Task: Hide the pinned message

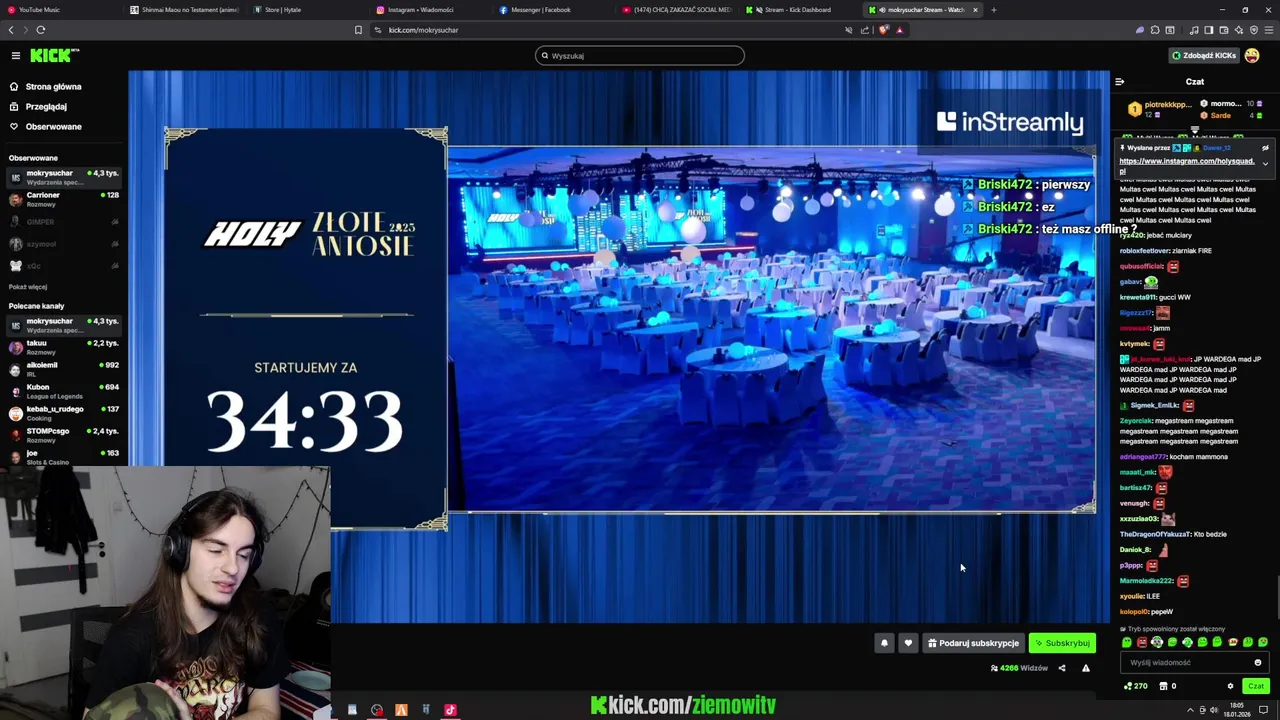Action: (x=1265, y=148)
